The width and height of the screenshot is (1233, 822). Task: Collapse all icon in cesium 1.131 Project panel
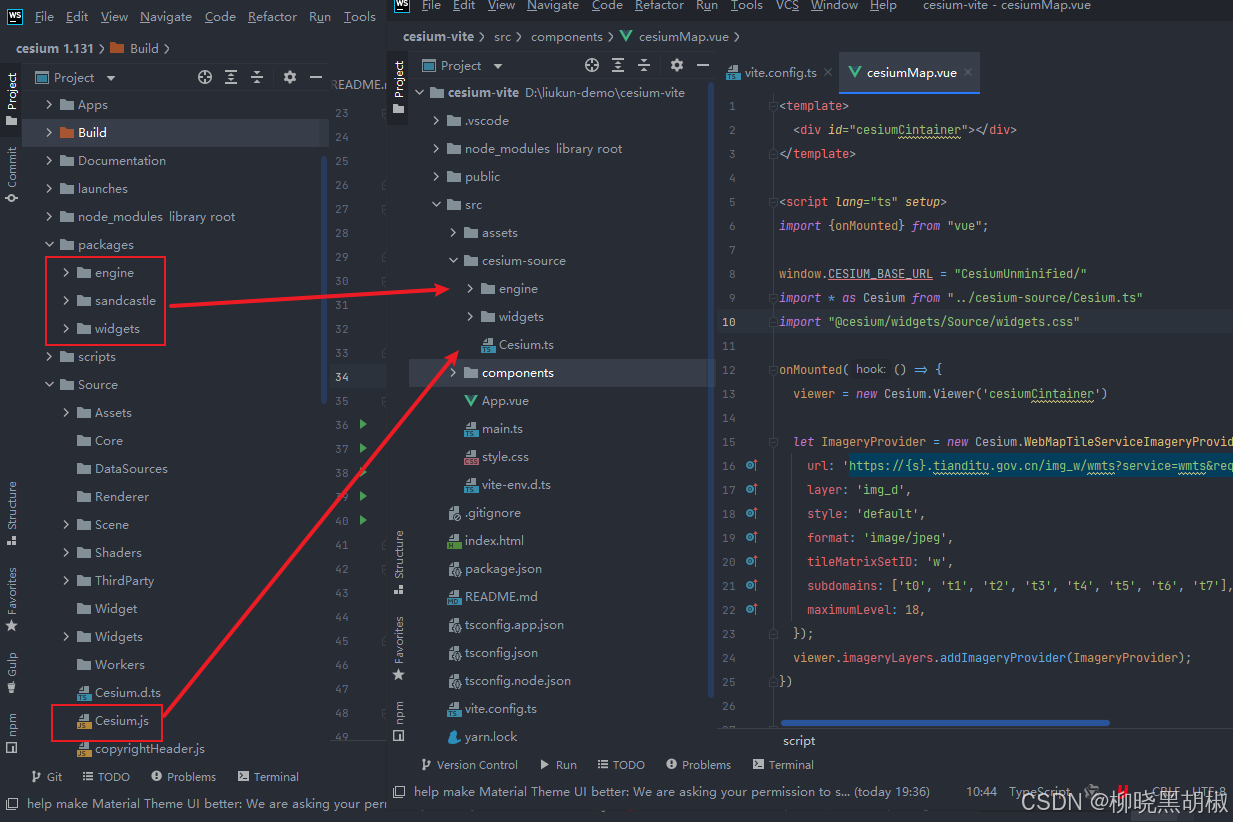pyautogui.click(x=257, y=77)
